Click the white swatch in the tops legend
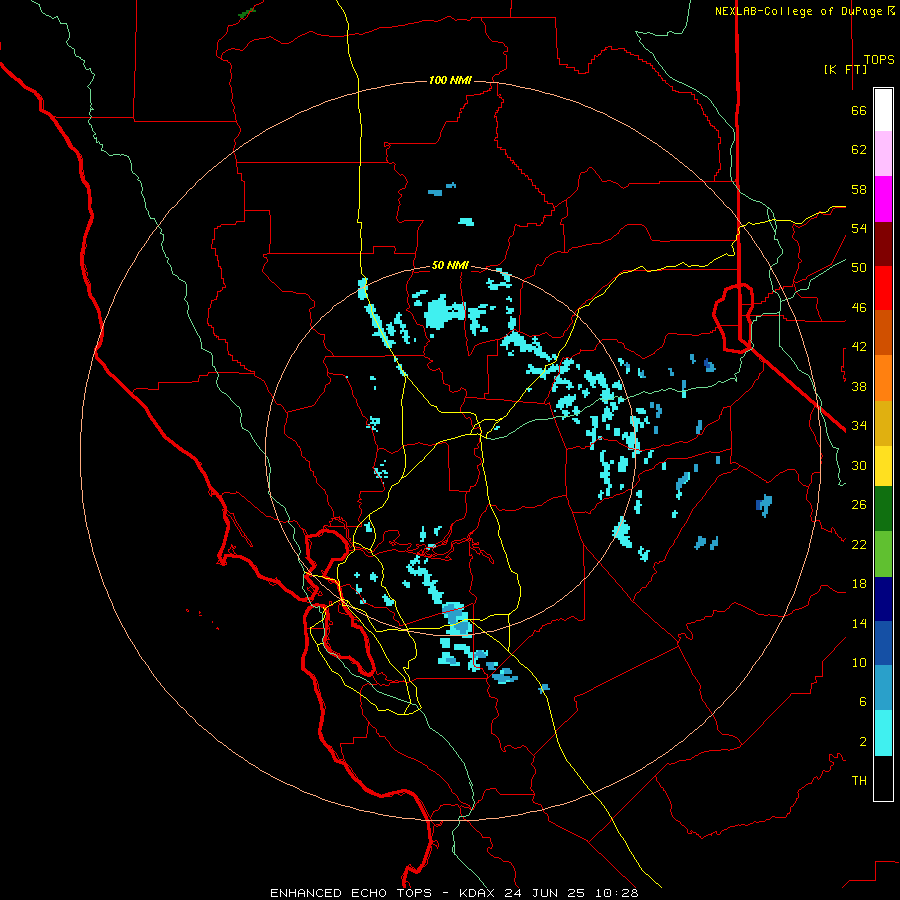 (883, 110)
